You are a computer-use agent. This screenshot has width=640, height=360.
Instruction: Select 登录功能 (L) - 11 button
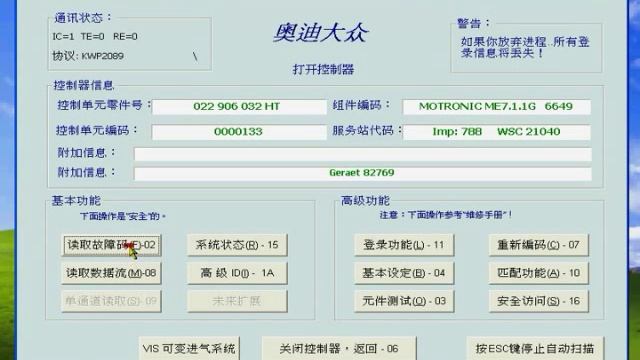404,245
